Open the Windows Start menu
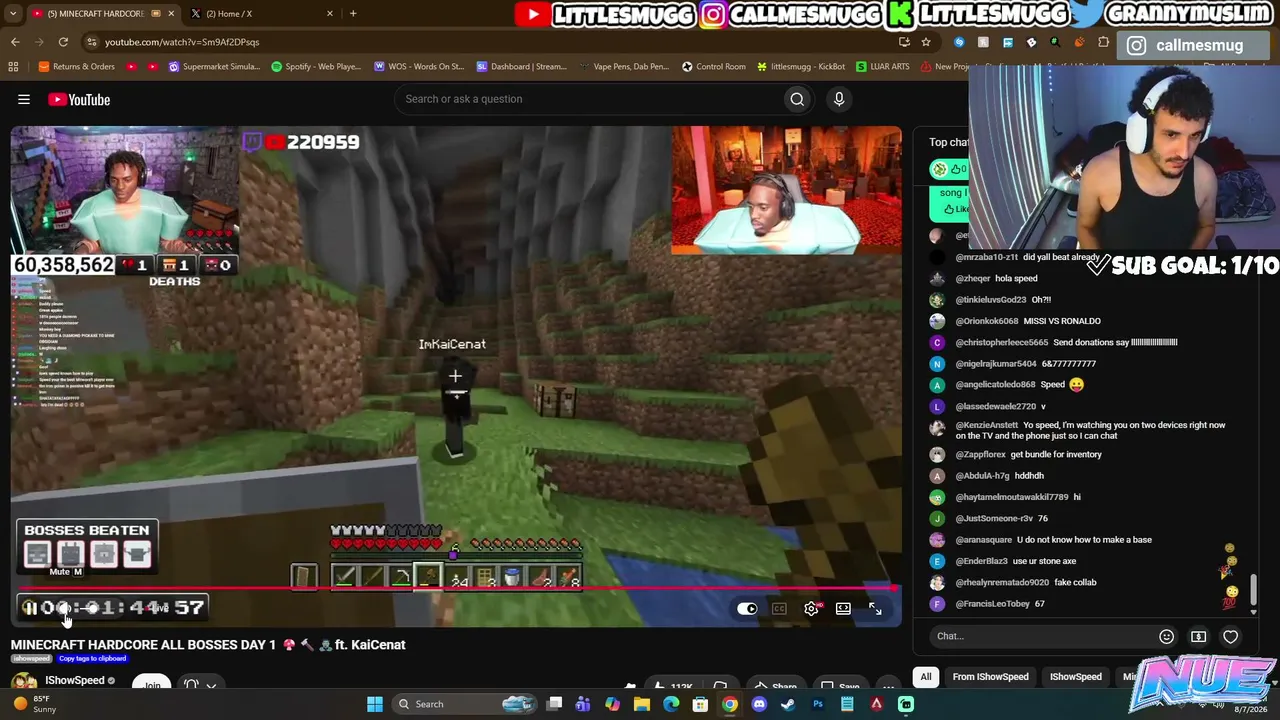This screenshot has width=1280, height=720. click(x=374, y=704)
